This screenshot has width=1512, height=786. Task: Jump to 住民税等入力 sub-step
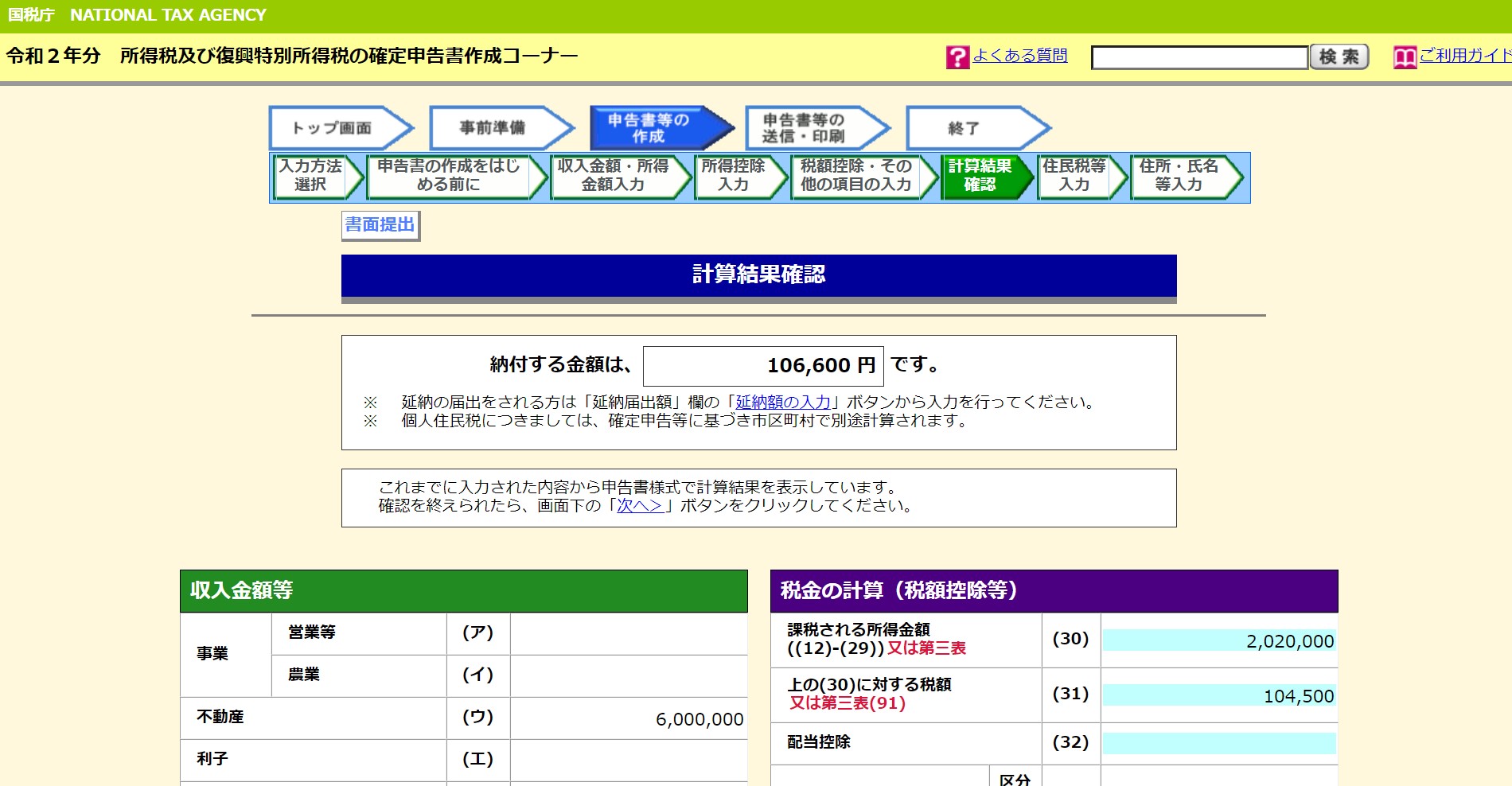tap(1074, 176)
